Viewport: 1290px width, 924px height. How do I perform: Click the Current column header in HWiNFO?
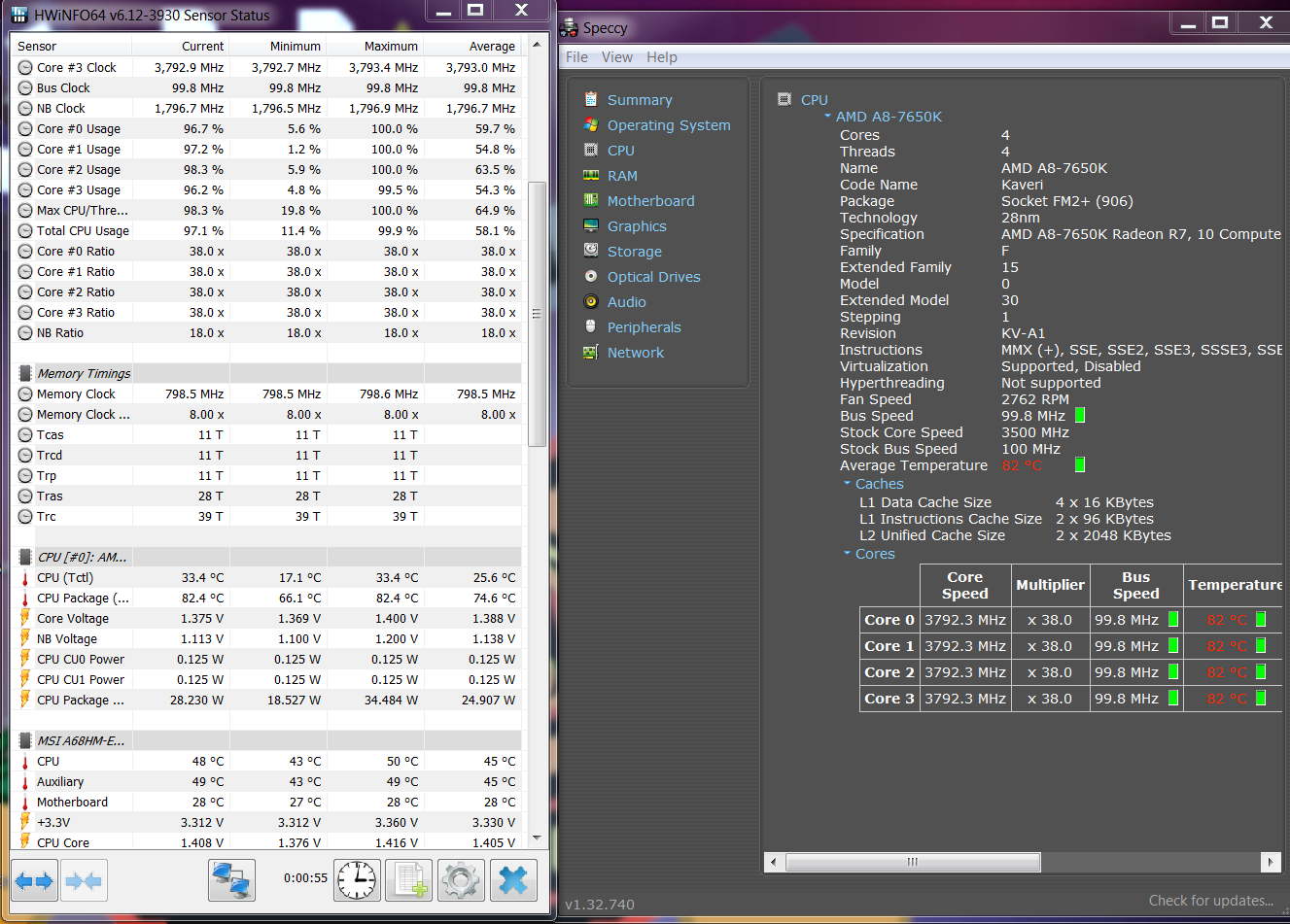(x=181, y=46)
